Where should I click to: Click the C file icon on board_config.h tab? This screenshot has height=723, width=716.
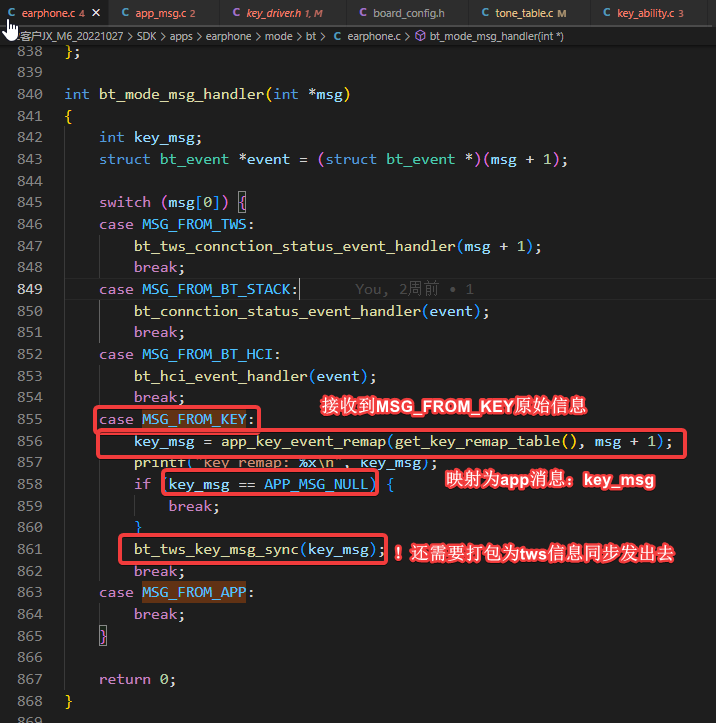[363, 13]
